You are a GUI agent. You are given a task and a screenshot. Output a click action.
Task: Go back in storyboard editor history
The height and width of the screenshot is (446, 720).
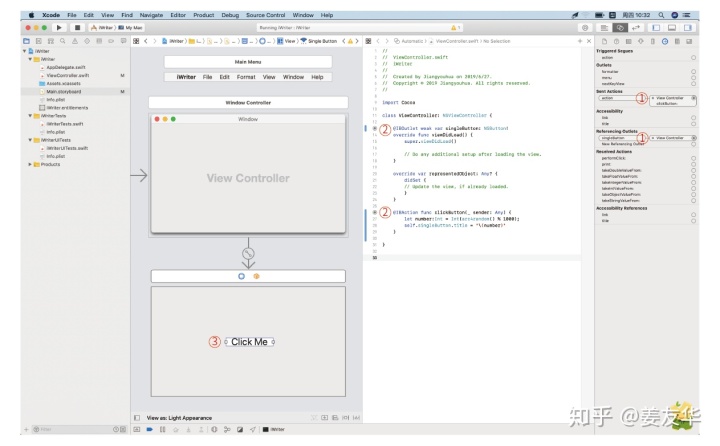pos(146,41)
